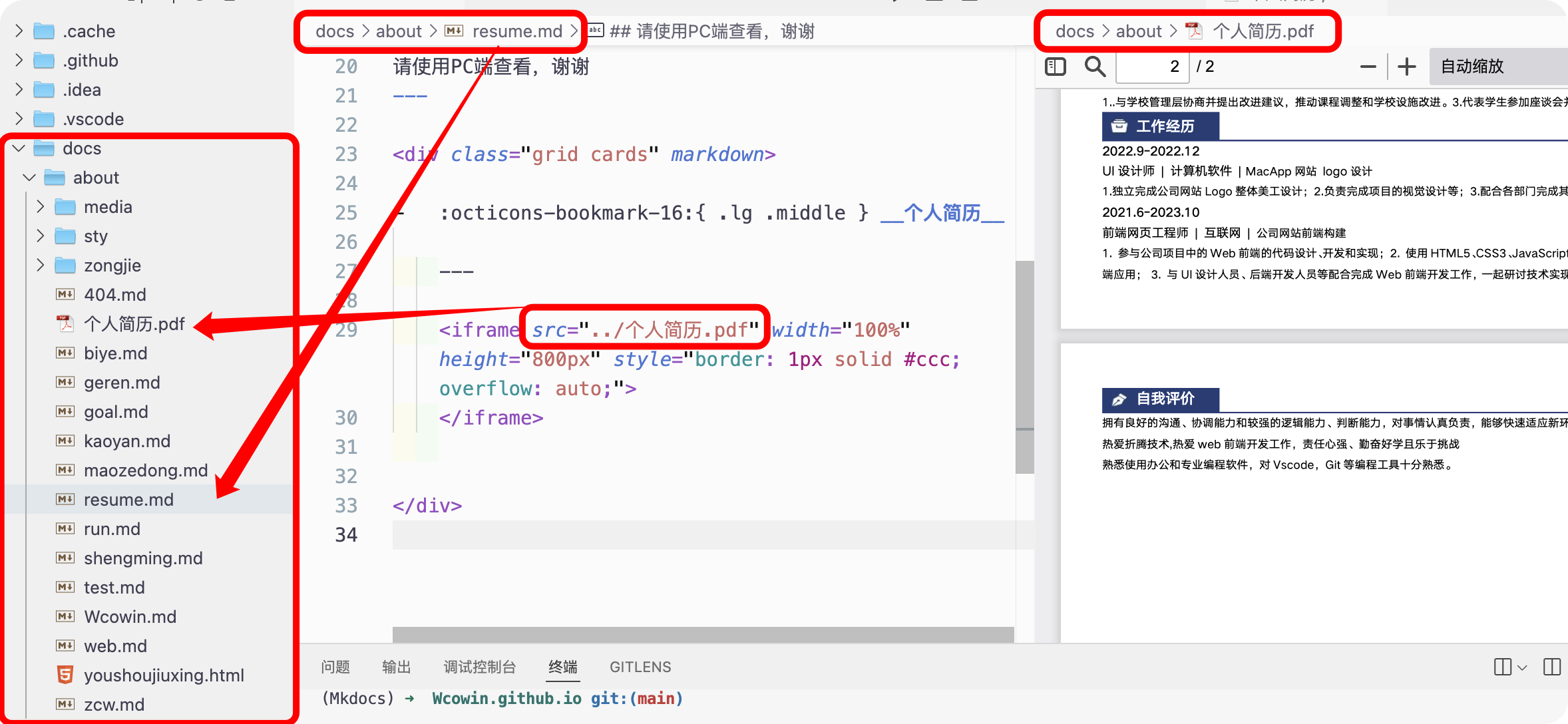The height and width of the screenshot is (724, 1568).
Task: Click about in the PDF breadcrumb
Action: tap(1138, 31)
